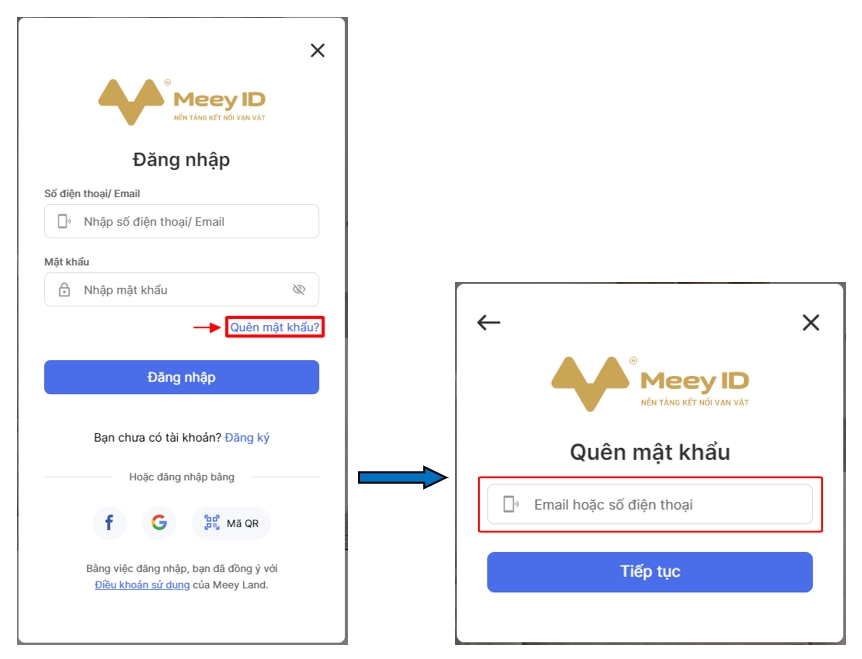
Task: Open the Mã QR login option
Action: point(231,523)
